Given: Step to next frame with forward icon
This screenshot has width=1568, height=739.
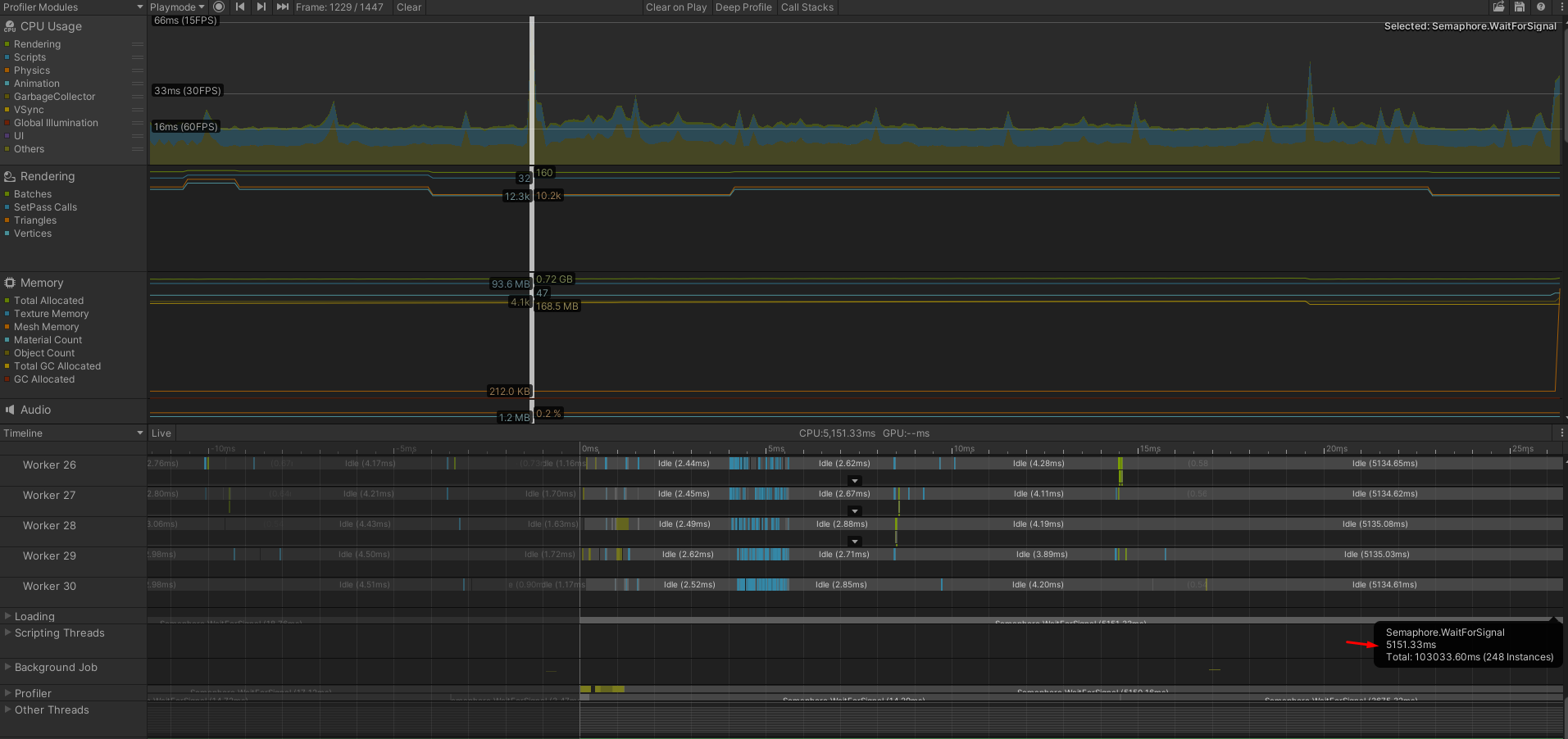Looking at the screenshot, I should (x=261, y=7).
